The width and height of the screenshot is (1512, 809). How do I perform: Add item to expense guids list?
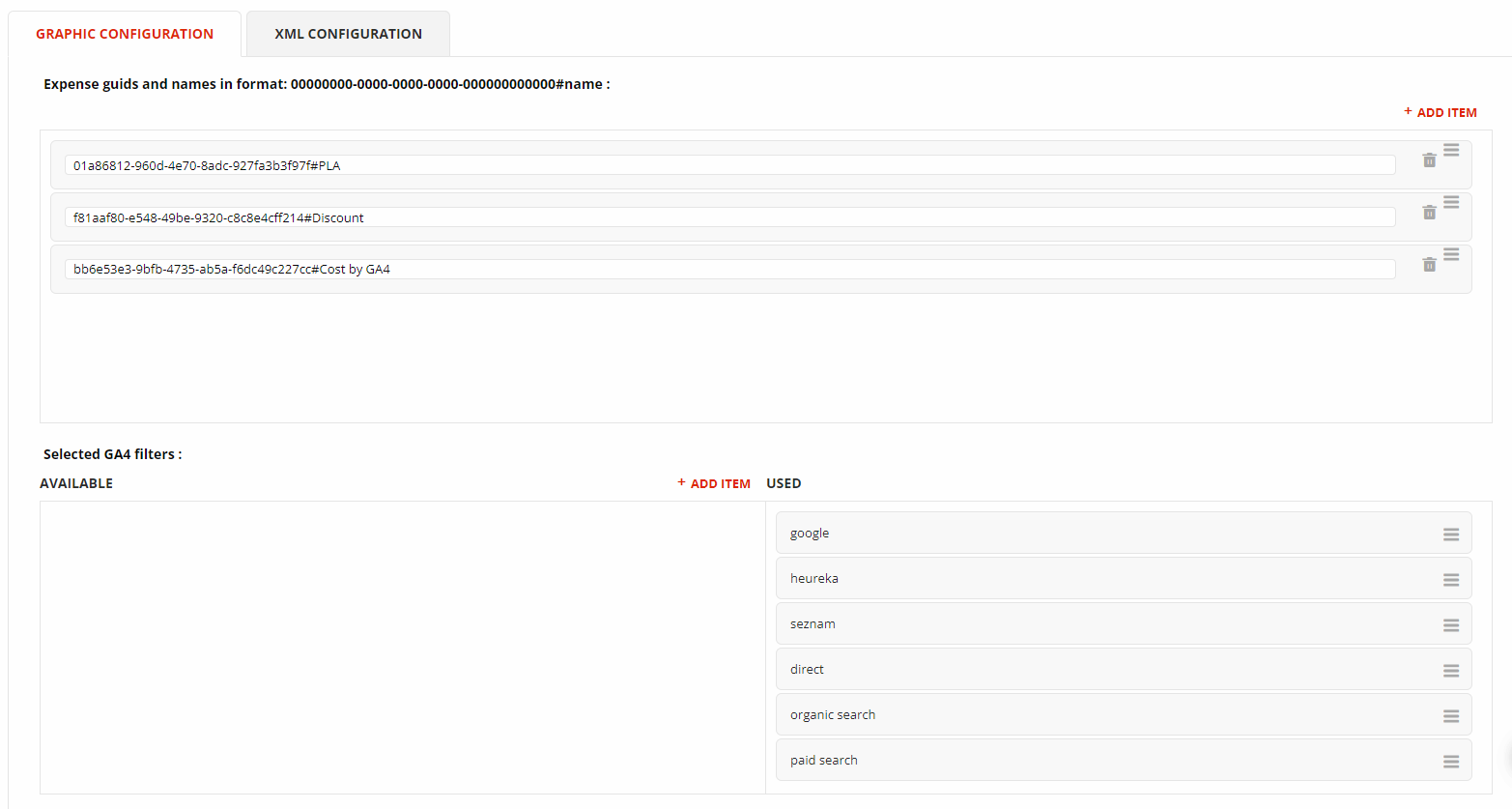point(1441,112)
